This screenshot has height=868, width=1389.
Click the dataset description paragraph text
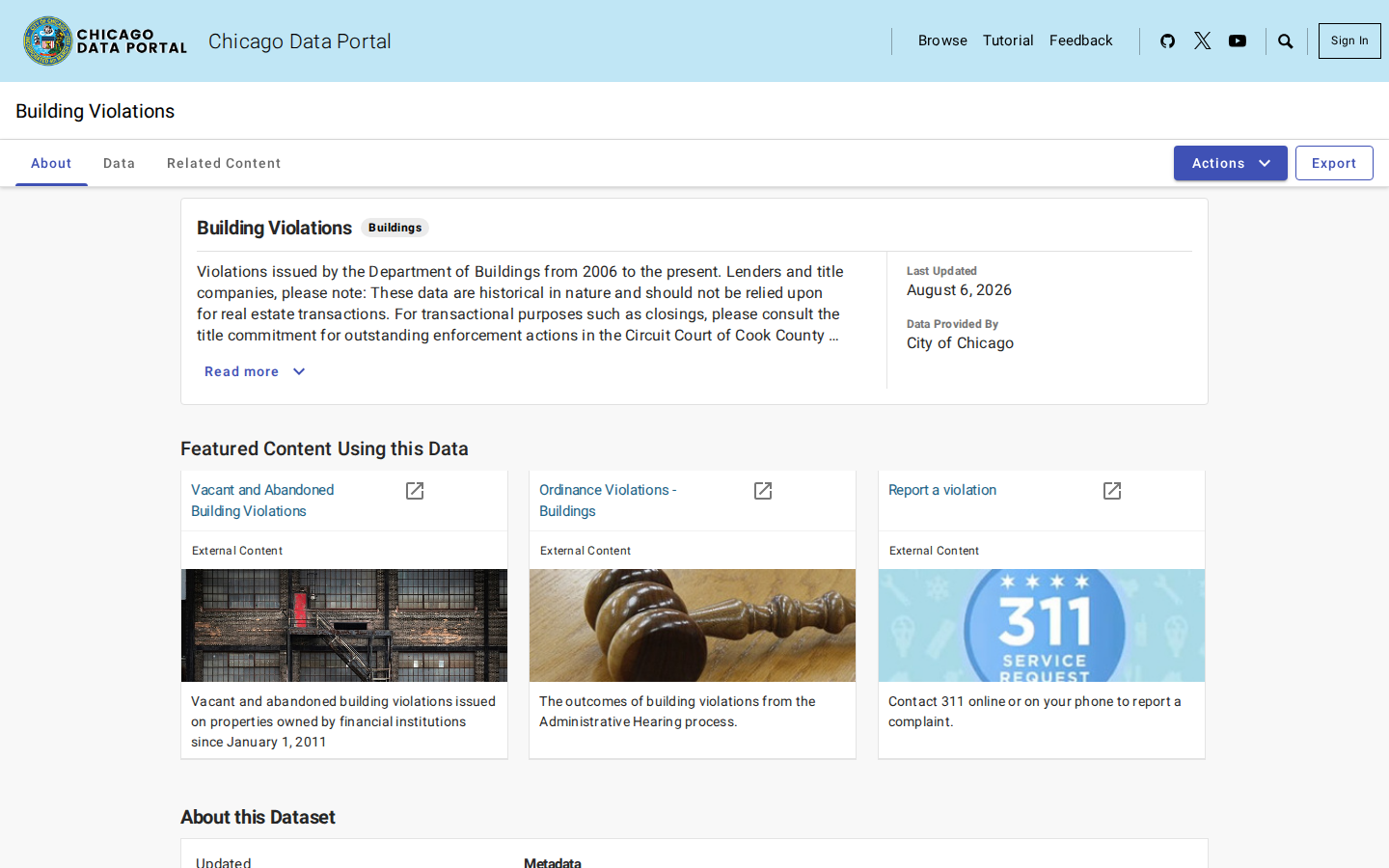521,304
